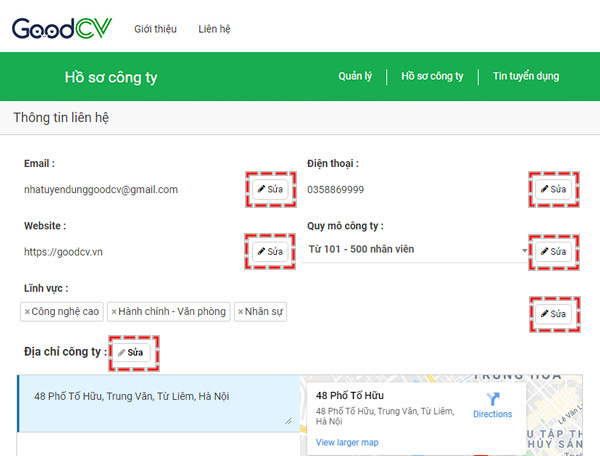This screenshot has width=600, height=456.
Task: Remove the Hành chính - Văn phòng tag
Action: [x=114, y=312]
